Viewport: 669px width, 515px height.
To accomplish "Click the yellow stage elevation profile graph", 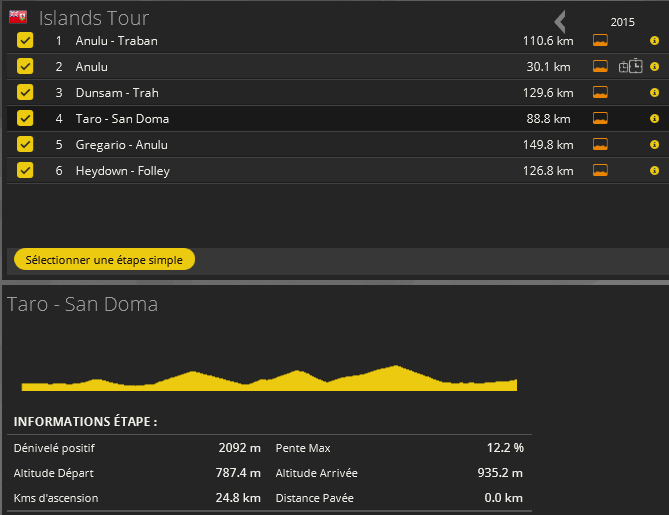I will coord(269,378).
